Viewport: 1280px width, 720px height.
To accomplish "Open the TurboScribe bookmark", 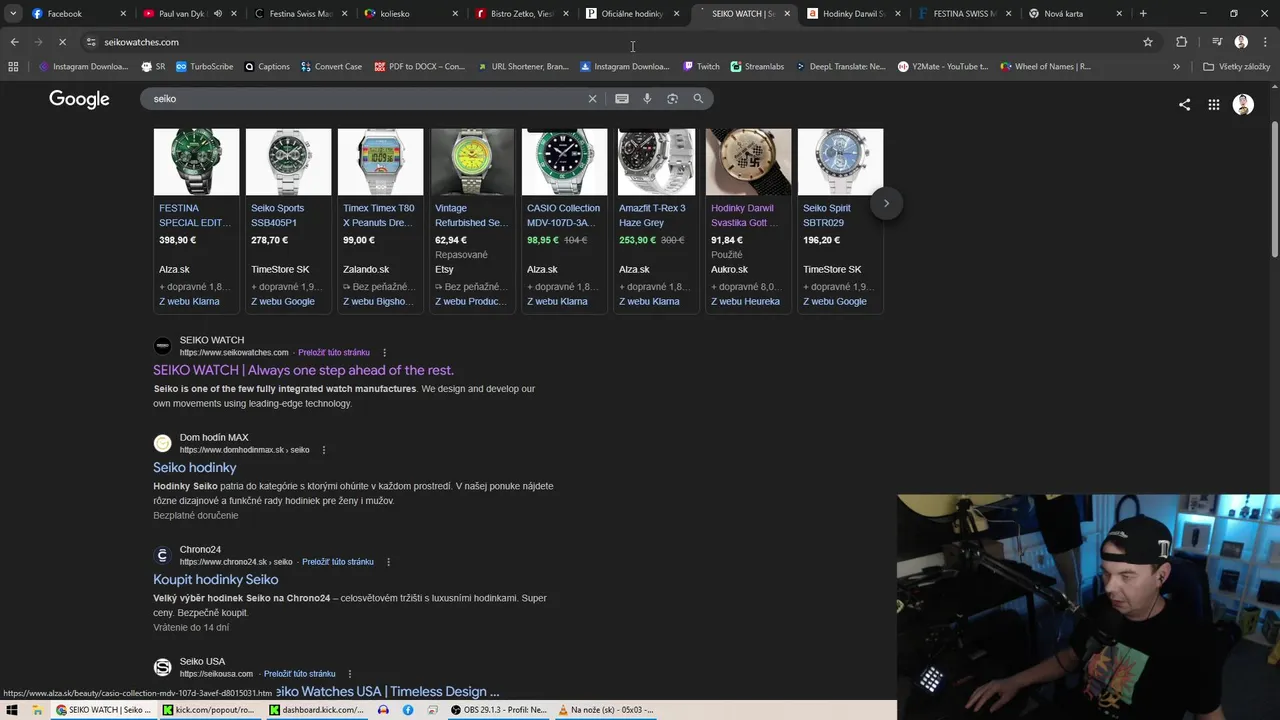I will coord(205,66).
